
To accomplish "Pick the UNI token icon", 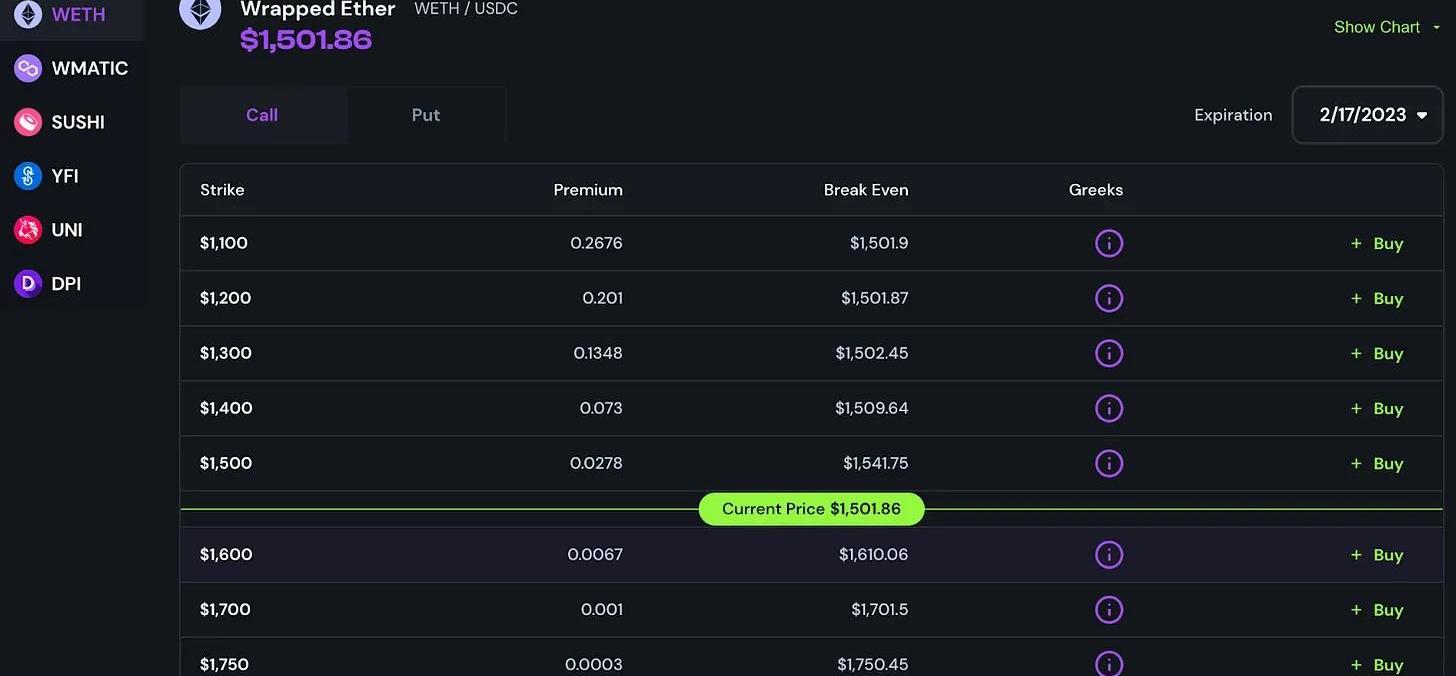I will 27,230.
